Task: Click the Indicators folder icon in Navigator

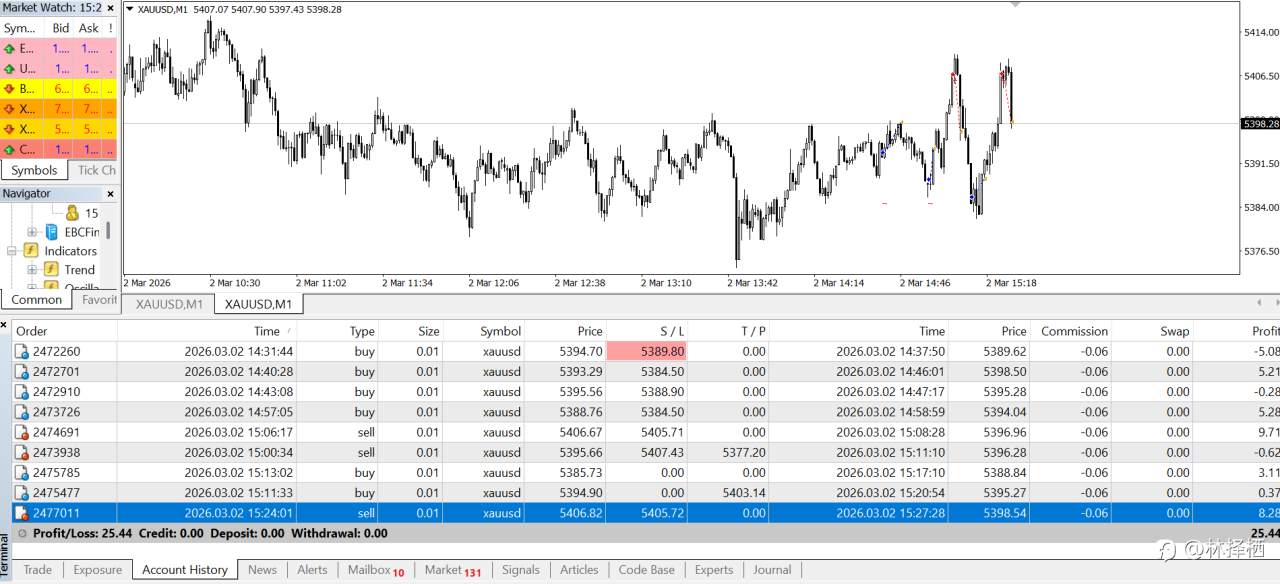Action: click(x=31, y=251)
